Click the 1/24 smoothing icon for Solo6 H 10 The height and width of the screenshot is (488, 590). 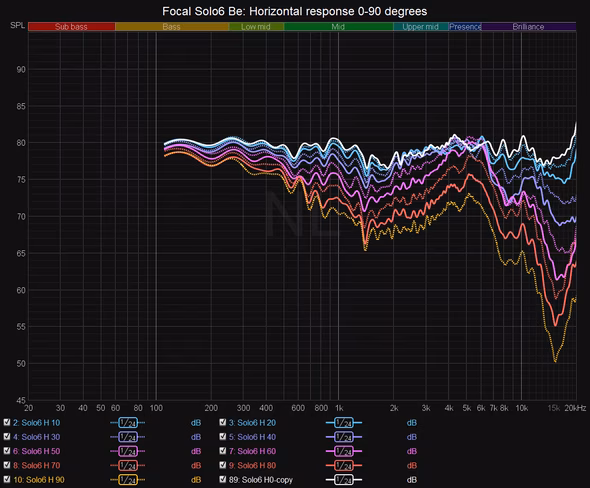(128, 423)
